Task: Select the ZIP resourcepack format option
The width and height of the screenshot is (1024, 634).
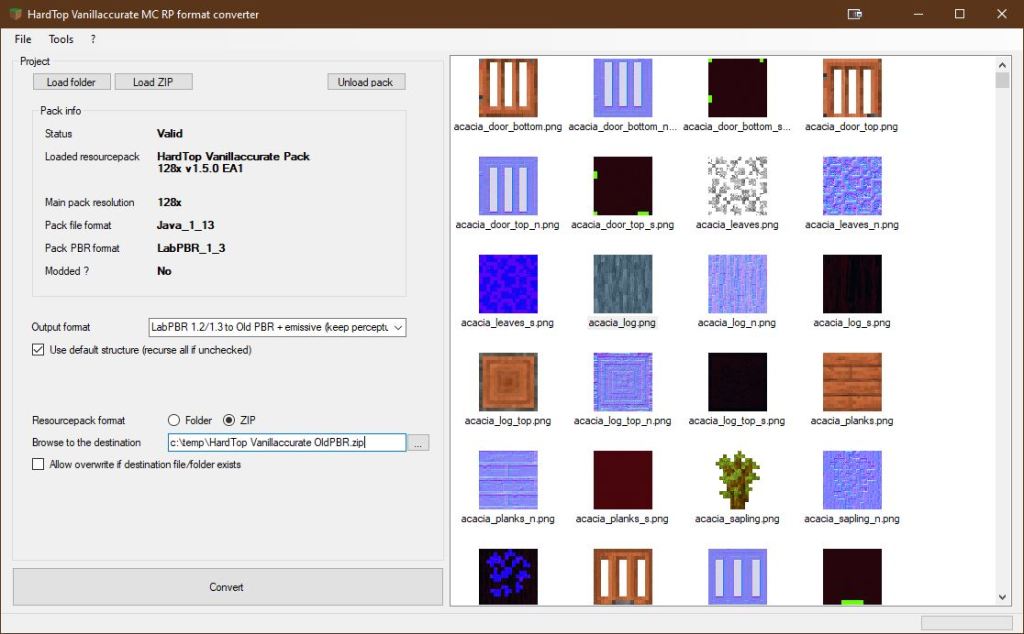Action: point(229,421)
